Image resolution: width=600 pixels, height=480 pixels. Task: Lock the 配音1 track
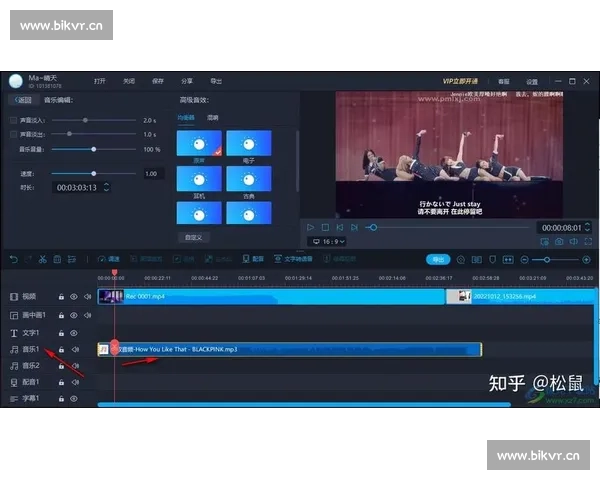pyautogui.click(x=61, y=382)
